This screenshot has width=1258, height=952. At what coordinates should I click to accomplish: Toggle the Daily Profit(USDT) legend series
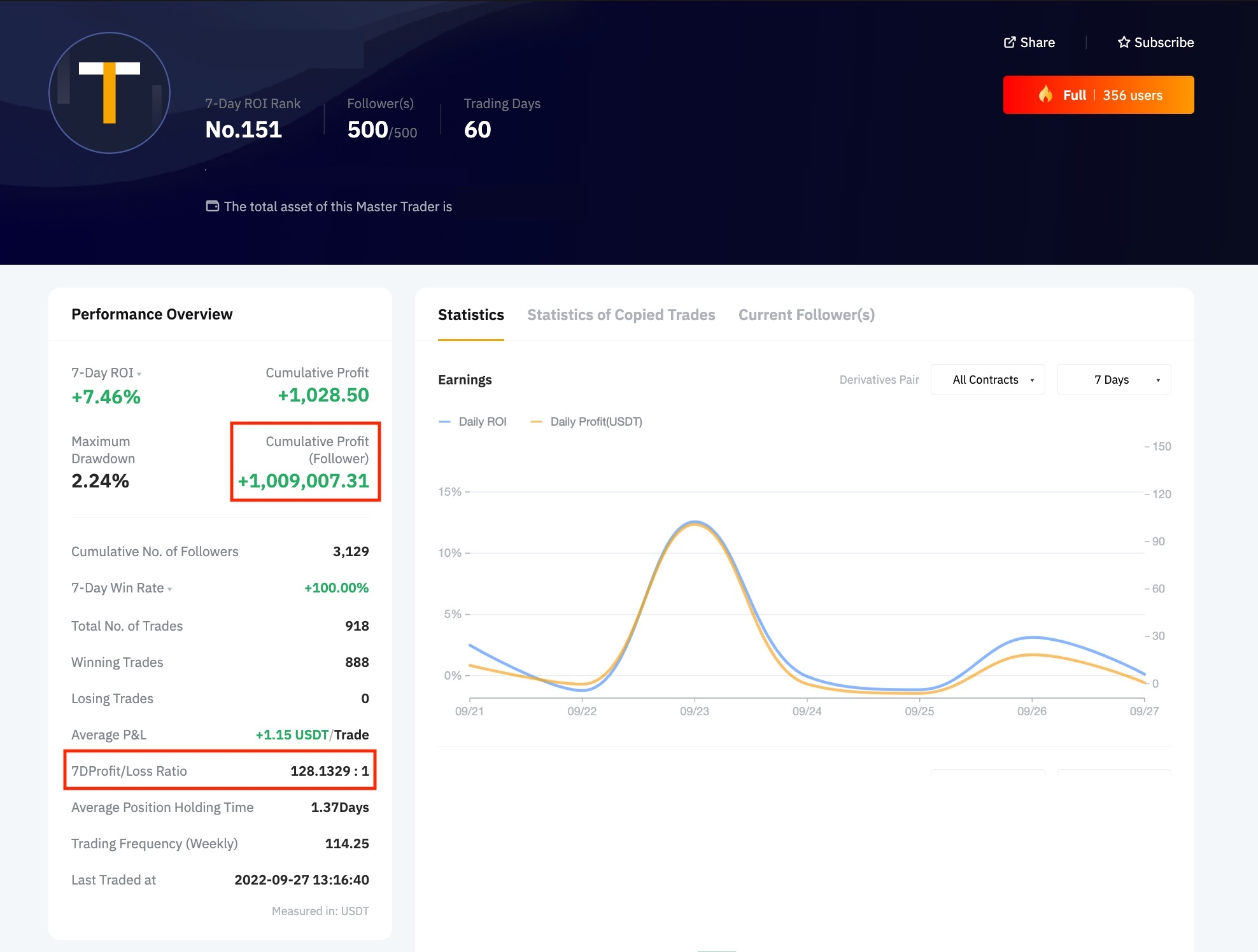[x=586, y=421]
